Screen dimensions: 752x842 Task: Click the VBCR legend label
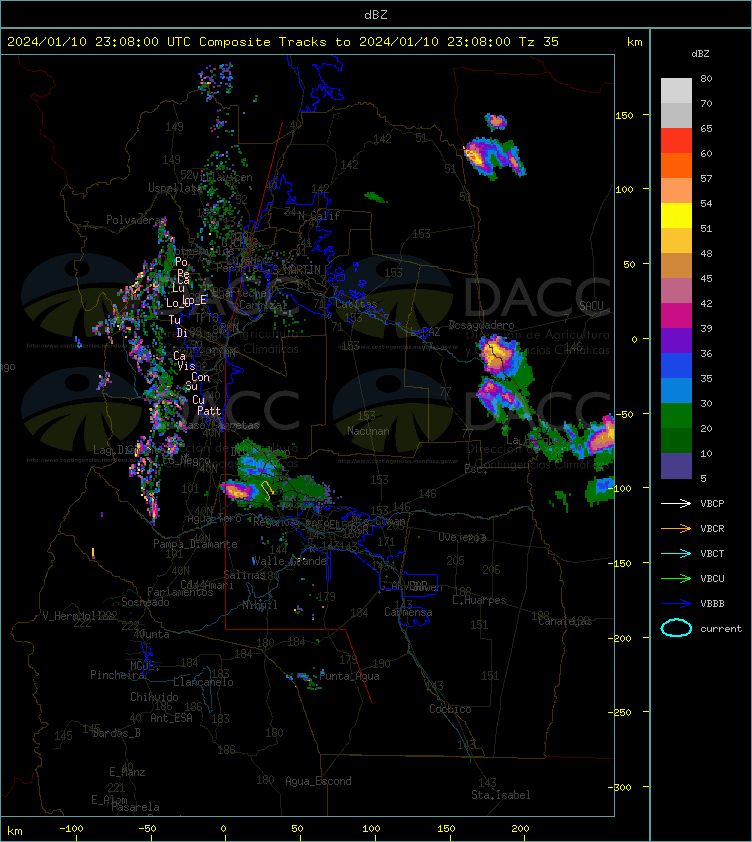(x=712, y=528)
